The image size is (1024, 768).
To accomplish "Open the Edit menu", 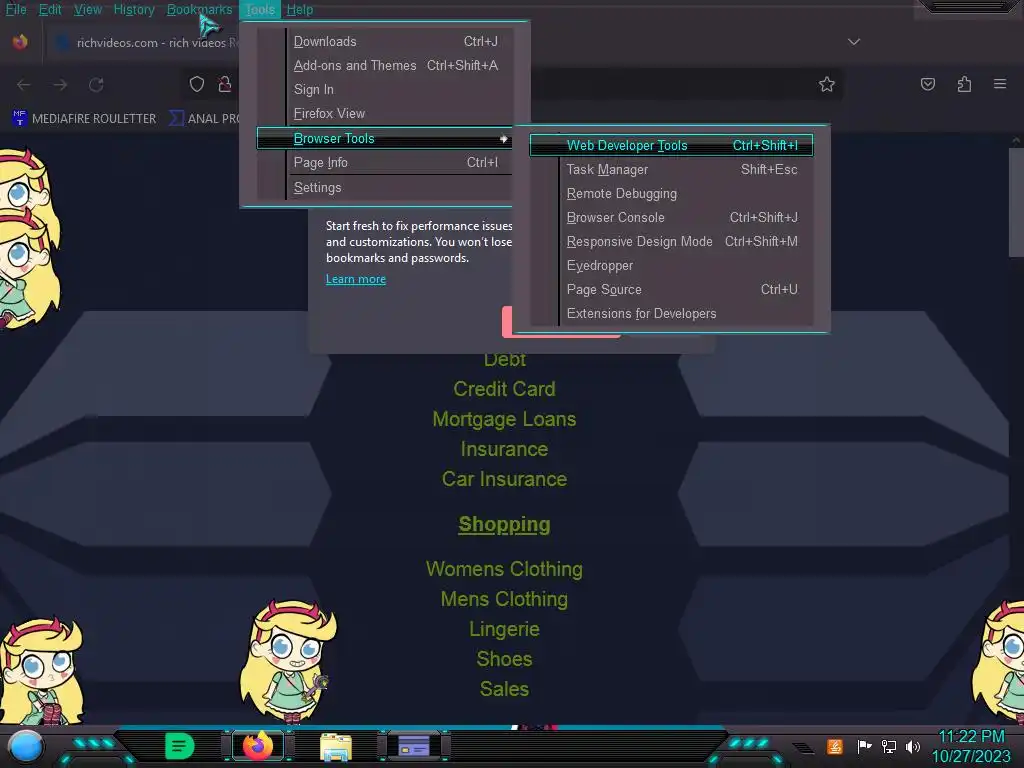I will coord(50,10).
